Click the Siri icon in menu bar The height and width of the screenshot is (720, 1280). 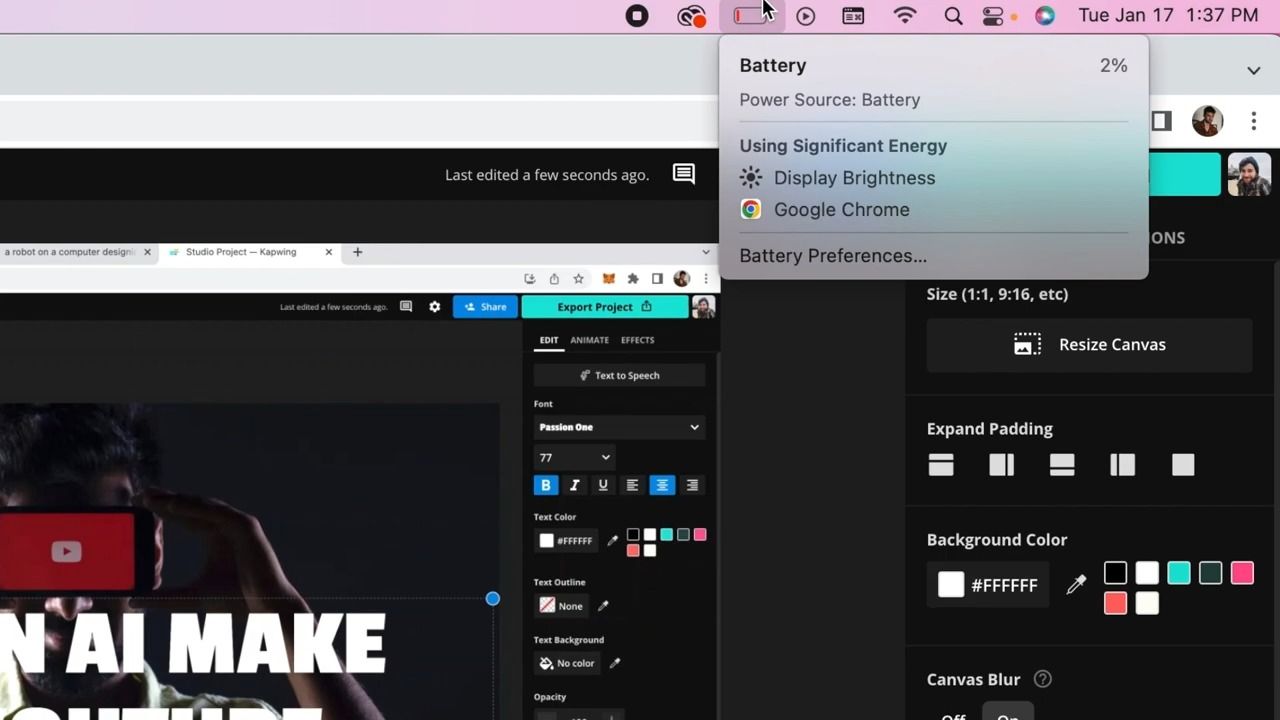pyautogui.click(x=1045, y=15)
